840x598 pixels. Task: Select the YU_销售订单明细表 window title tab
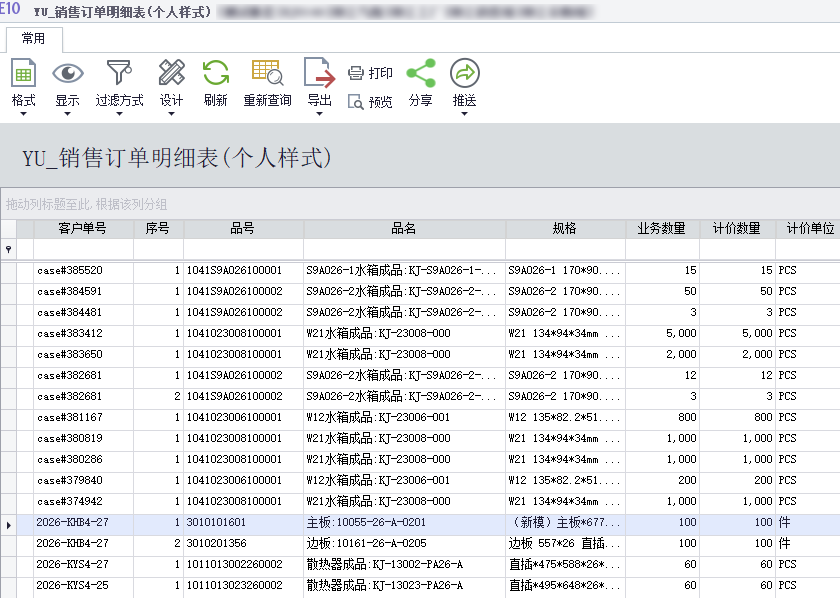(122, 12)
